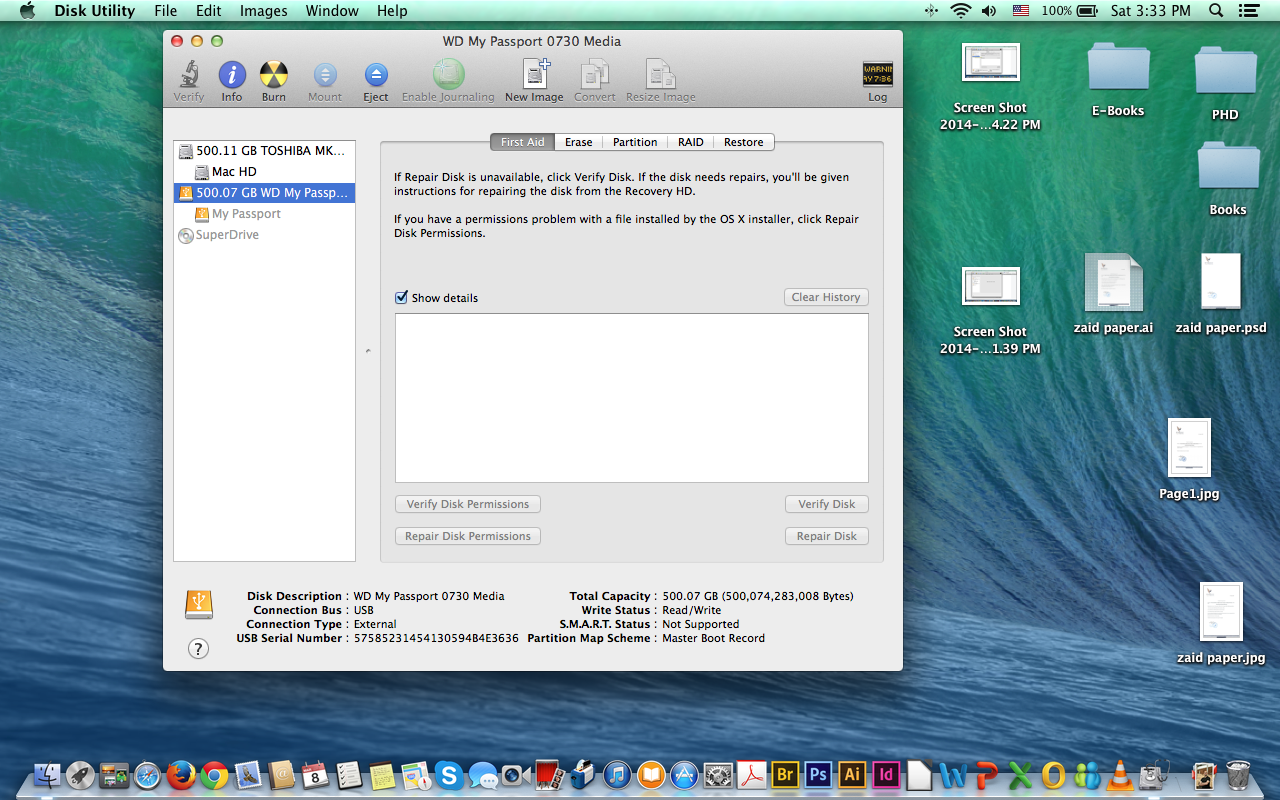Select zaid paper.ai file on desktop
This screenshot has height=800, width=1280.
point(1113,293)
